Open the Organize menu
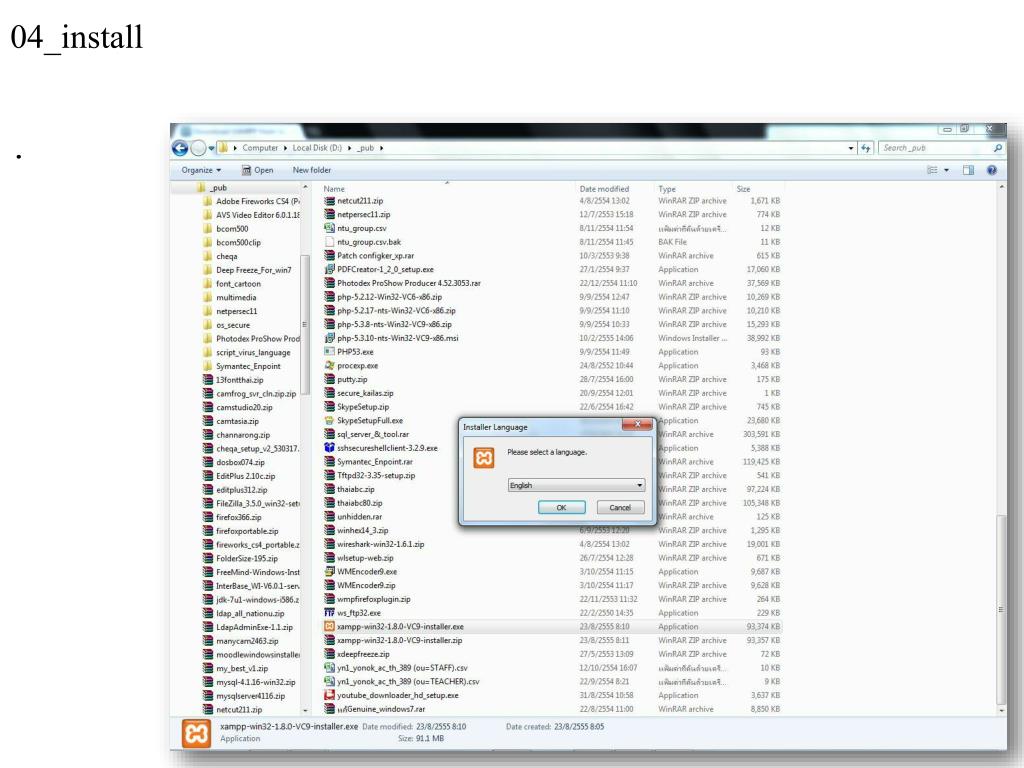 (201, 170)
